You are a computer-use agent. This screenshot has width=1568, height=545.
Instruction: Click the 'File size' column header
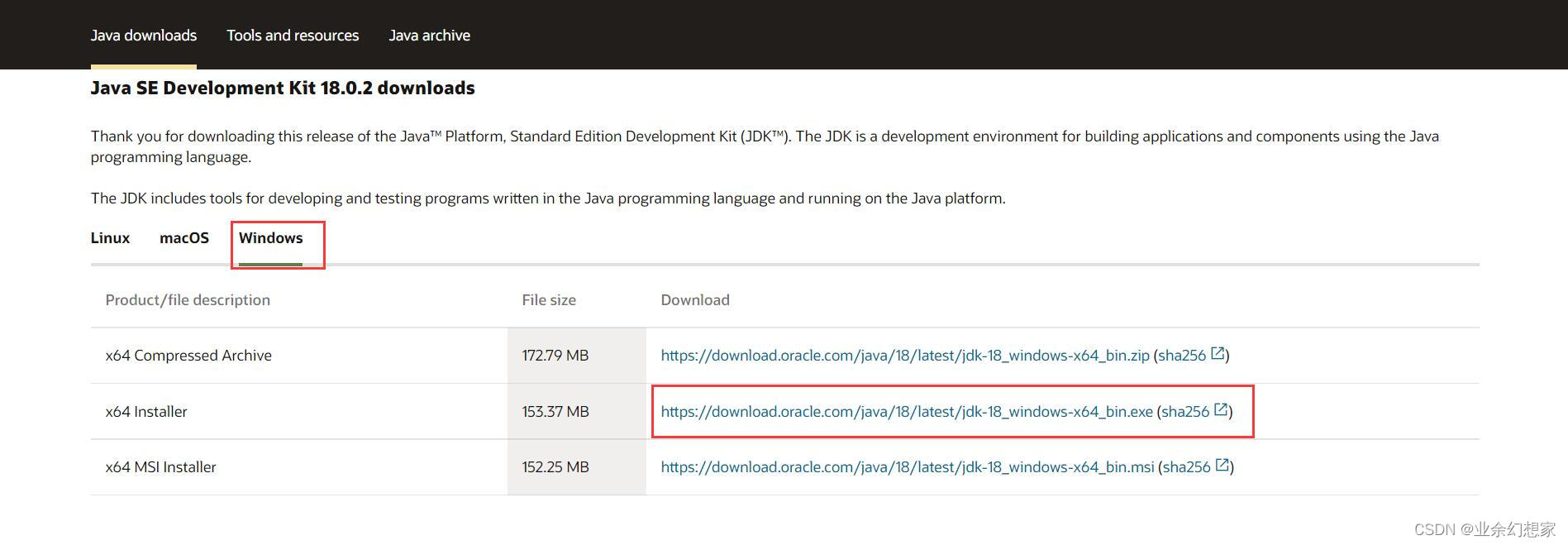(549, 300)
